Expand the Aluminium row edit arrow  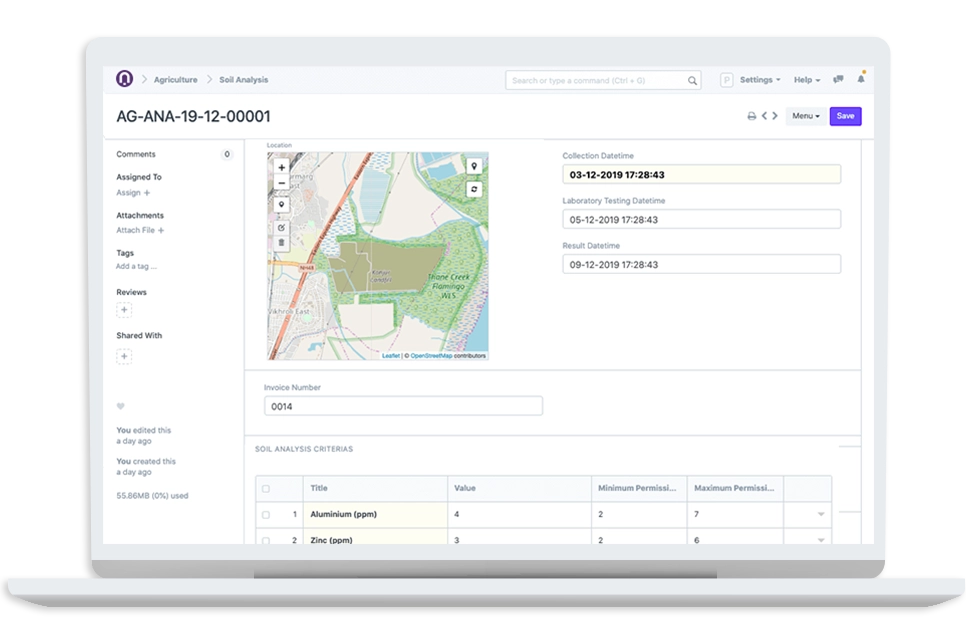[821, 514]
